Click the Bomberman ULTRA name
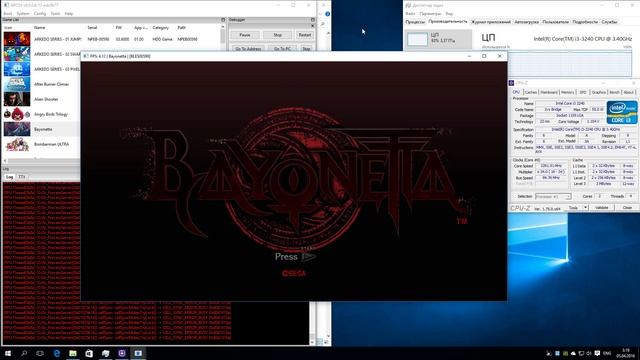The width and height of the screenshot is (640, 360). click(x=51, y=144)
